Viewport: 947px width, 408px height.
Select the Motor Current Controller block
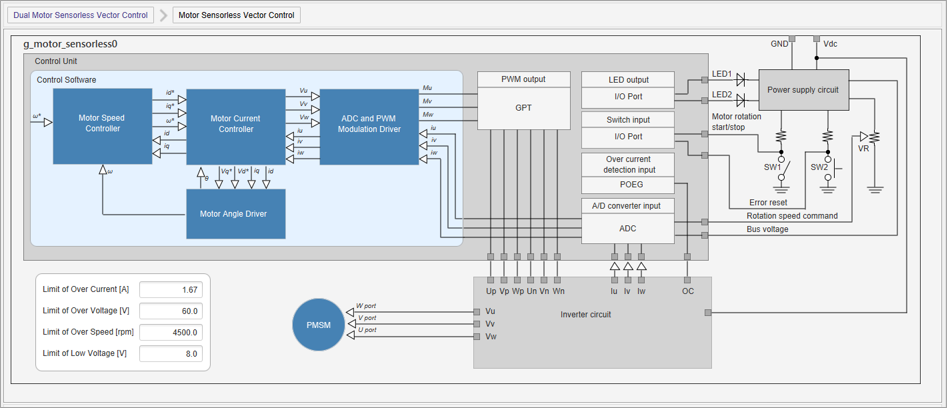pos(236,124)
